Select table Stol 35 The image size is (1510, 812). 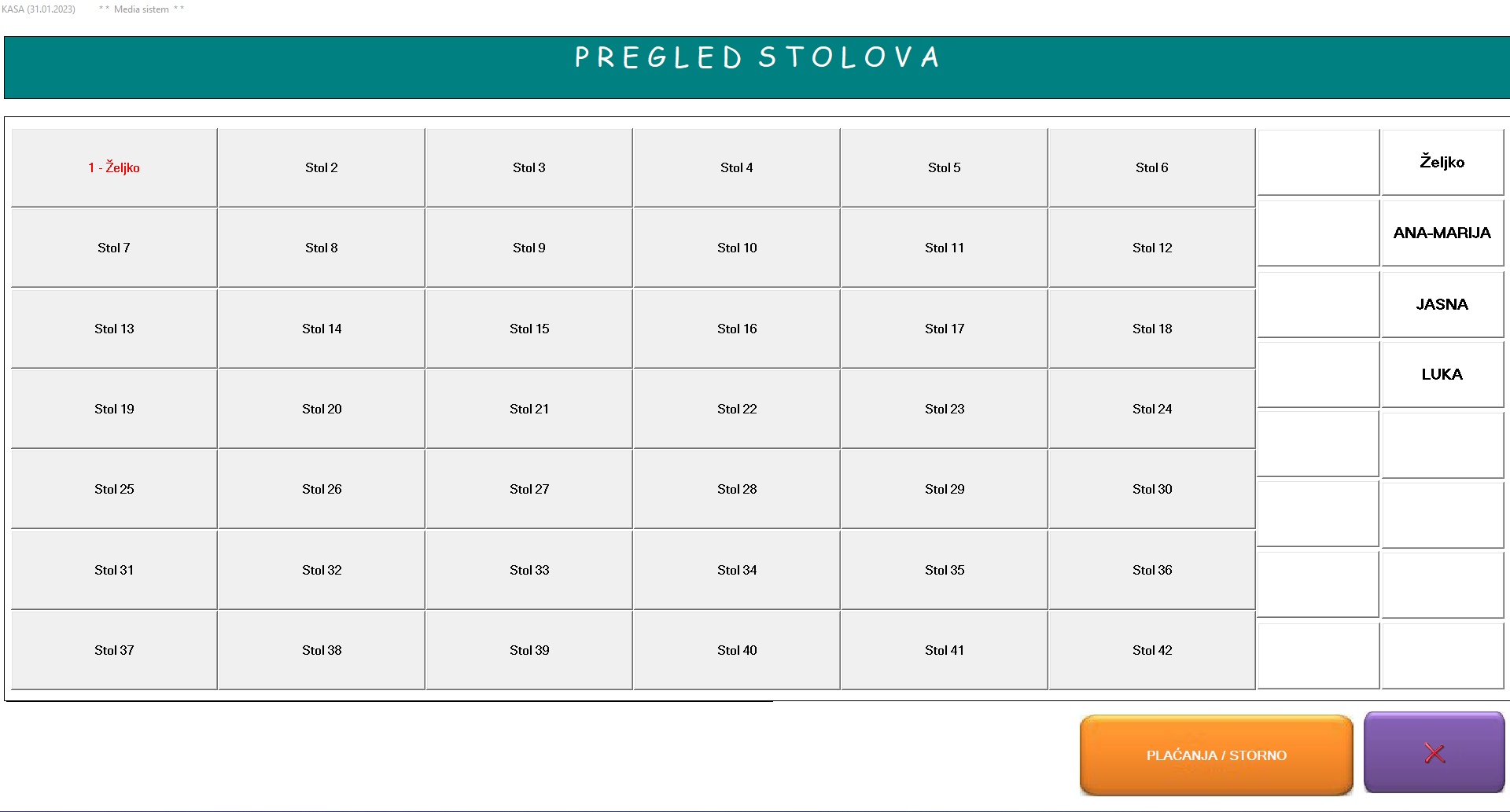[x=945, y=570]
